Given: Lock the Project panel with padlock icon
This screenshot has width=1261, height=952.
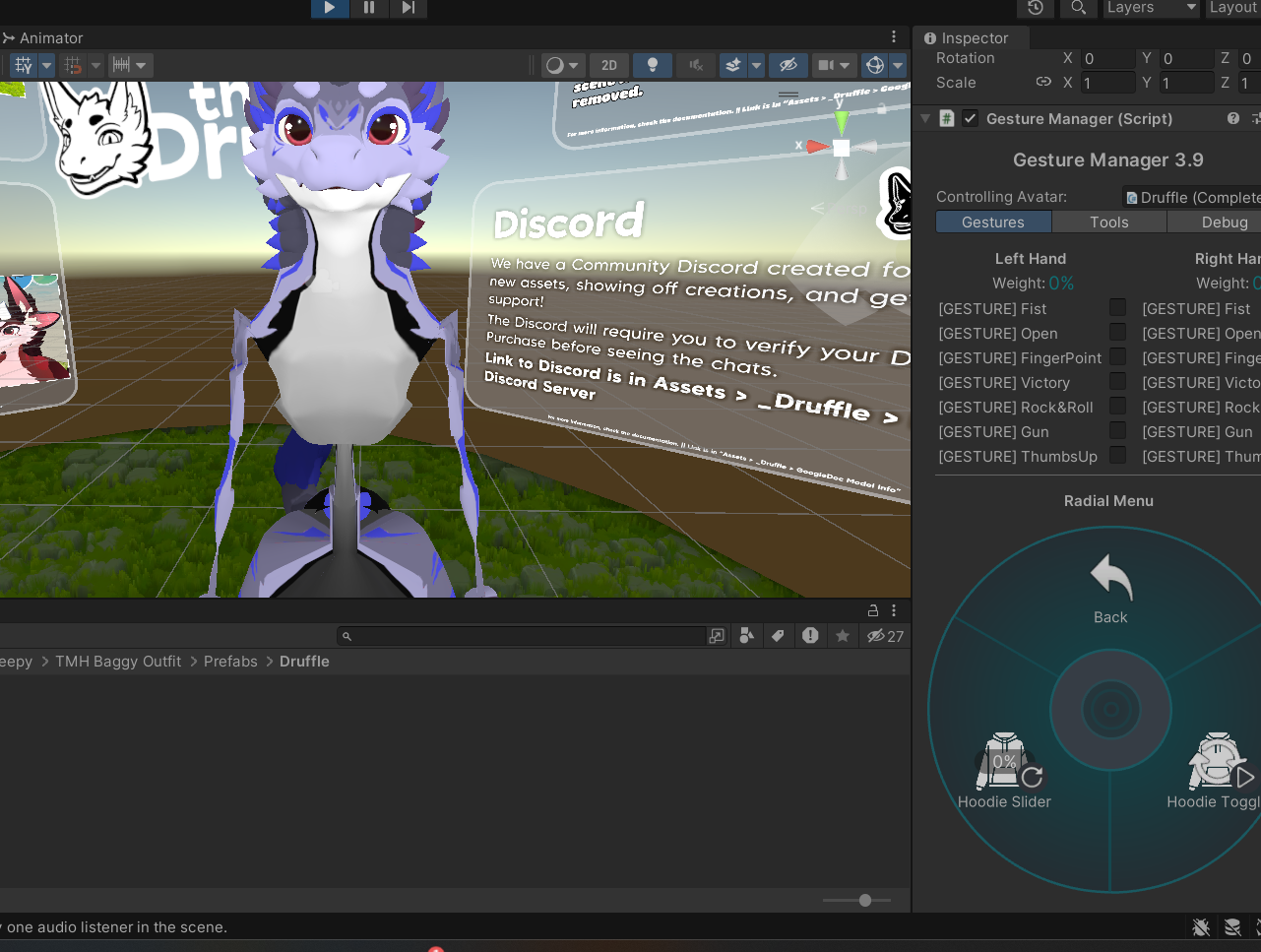Looking at the screenshot, I should [x=872, y=610].
